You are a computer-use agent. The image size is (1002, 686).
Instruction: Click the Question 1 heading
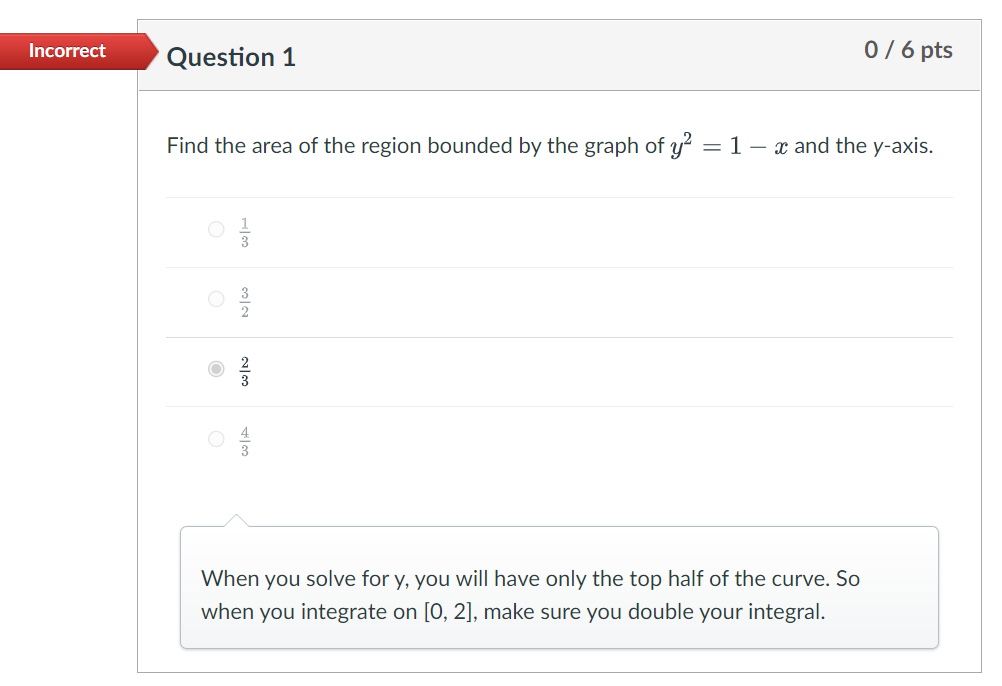point(231,57)
